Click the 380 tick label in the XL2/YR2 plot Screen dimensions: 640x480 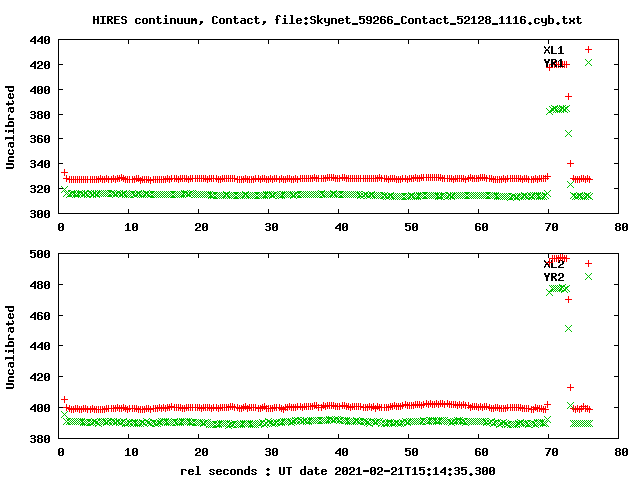coord(40,439)
